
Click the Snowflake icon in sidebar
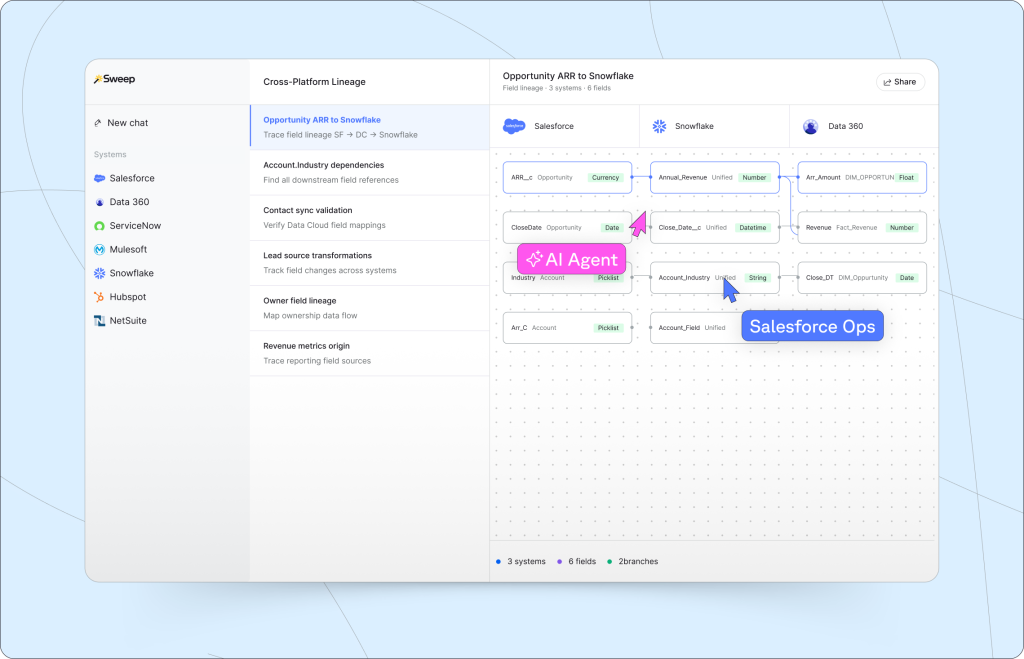point(99,273)
